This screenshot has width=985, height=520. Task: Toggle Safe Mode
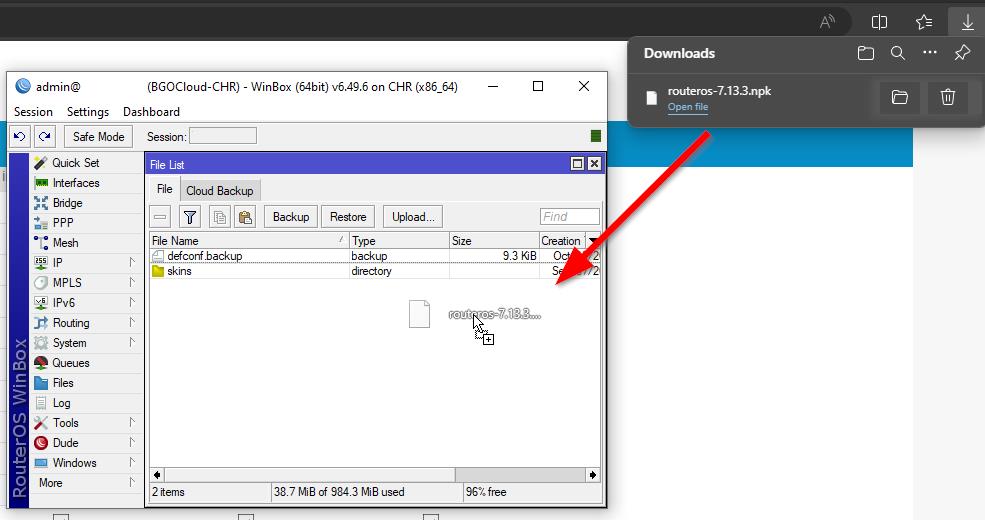98,136
